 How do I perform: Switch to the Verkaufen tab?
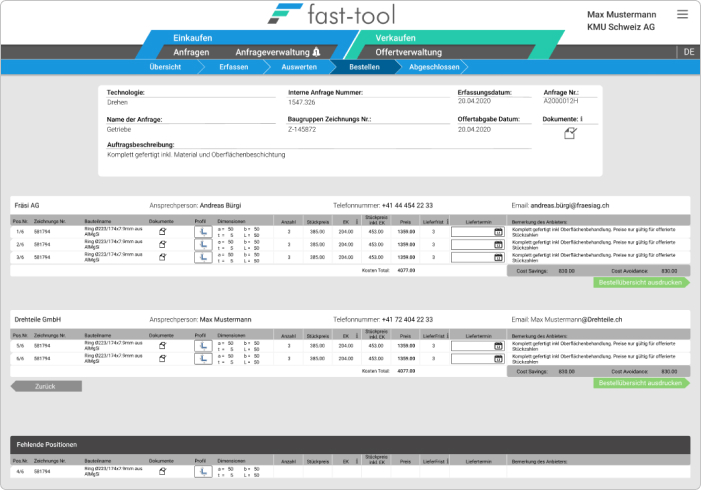(x=395, y=38)
